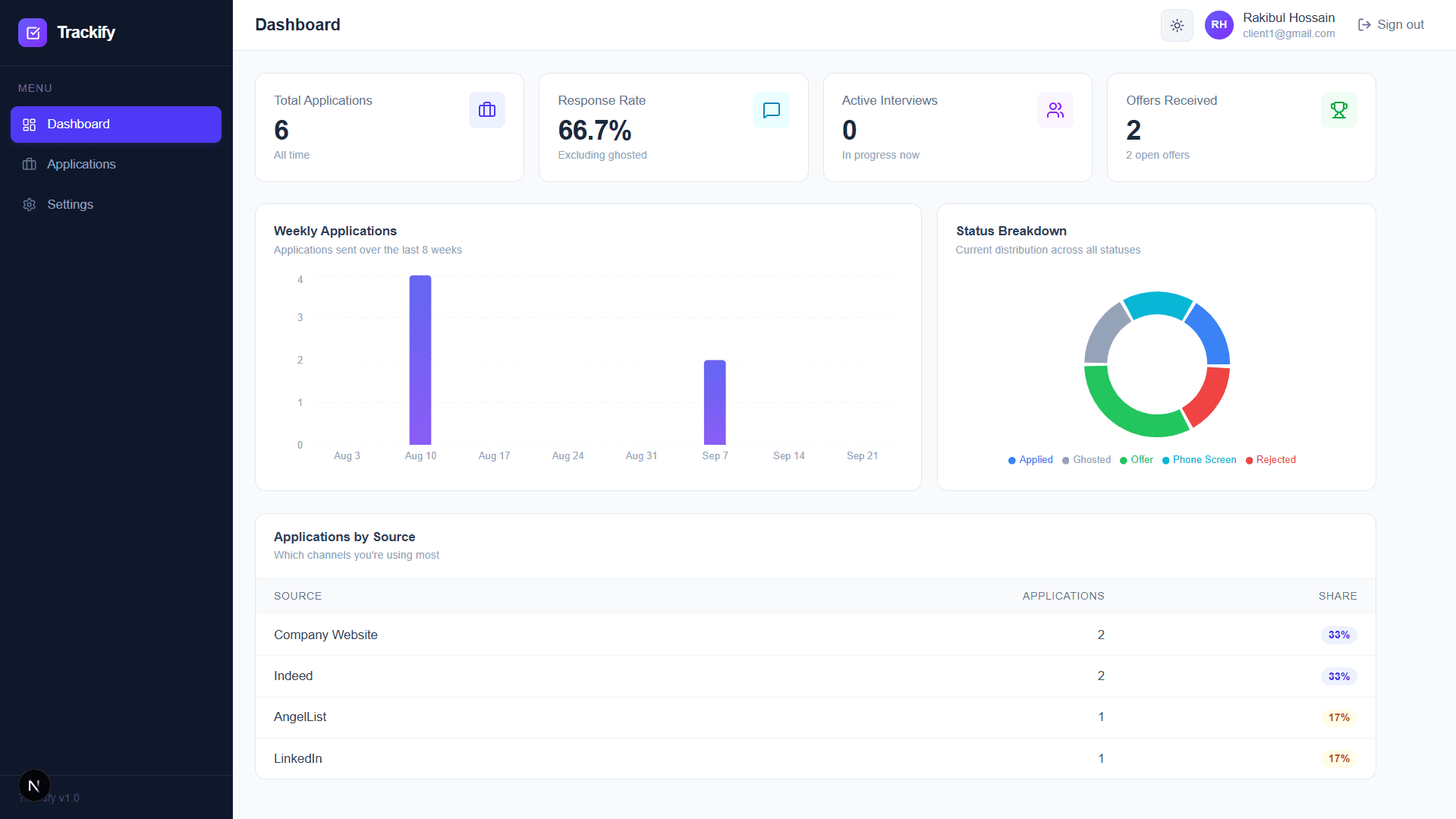The height and width of the screenshot is (819, 1456).
Task: Open the Dashboard menu item
Action: point(116,124)
